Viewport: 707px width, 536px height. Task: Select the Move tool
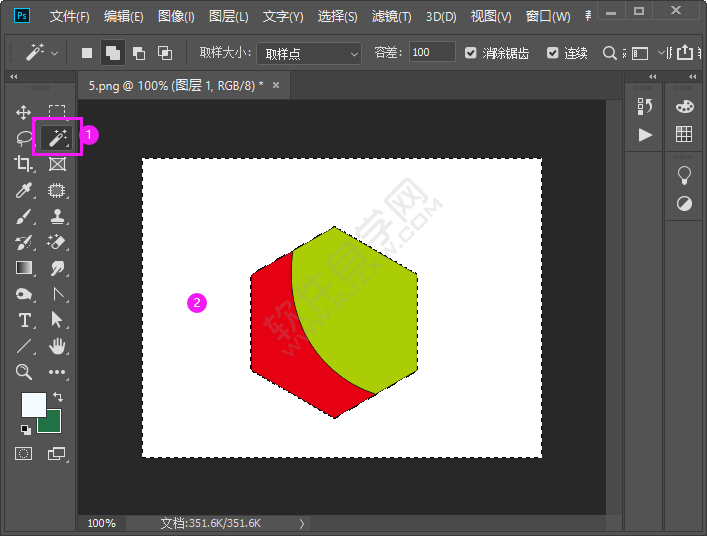click(x=24, y=113)
